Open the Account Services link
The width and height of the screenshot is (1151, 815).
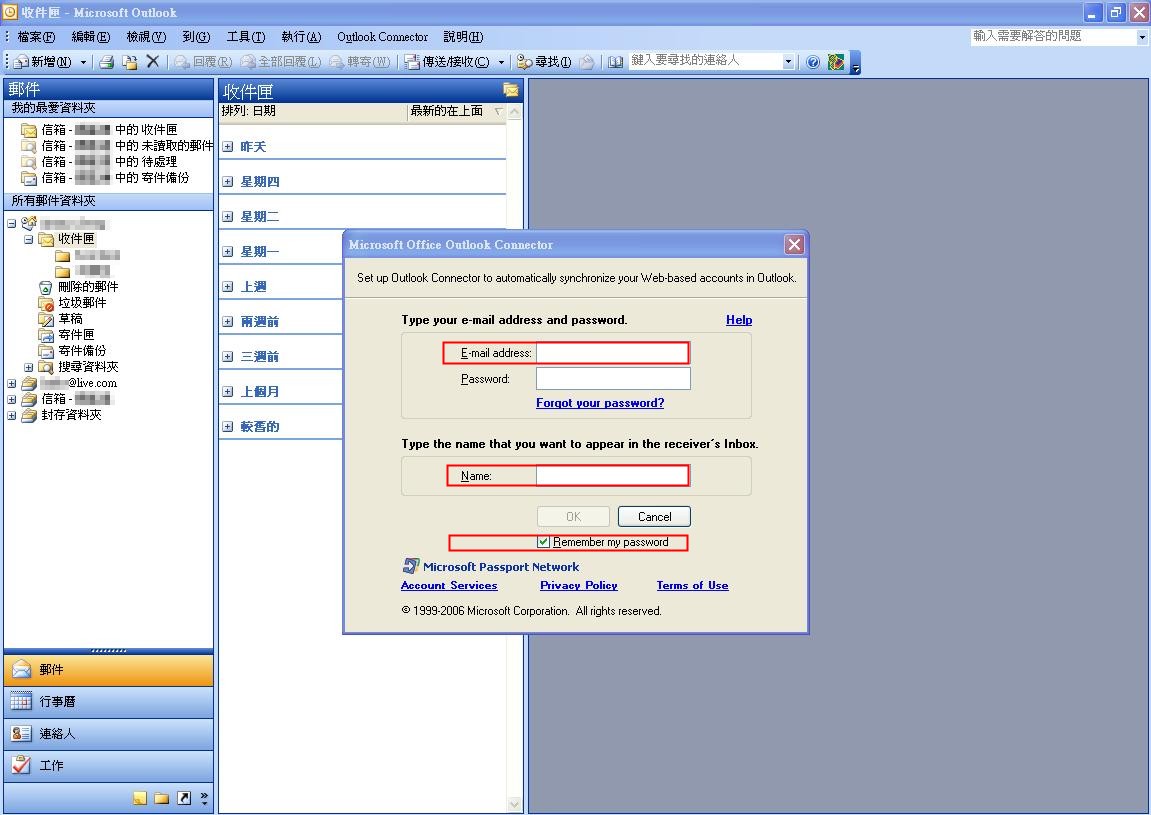(449, 586)
